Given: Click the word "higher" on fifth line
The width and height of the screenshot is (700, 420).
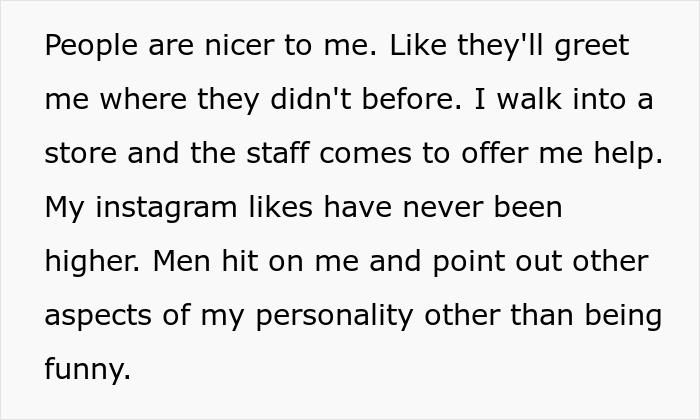Looking at the screenshot, I should pyautogui.click(x=89, y=262).
